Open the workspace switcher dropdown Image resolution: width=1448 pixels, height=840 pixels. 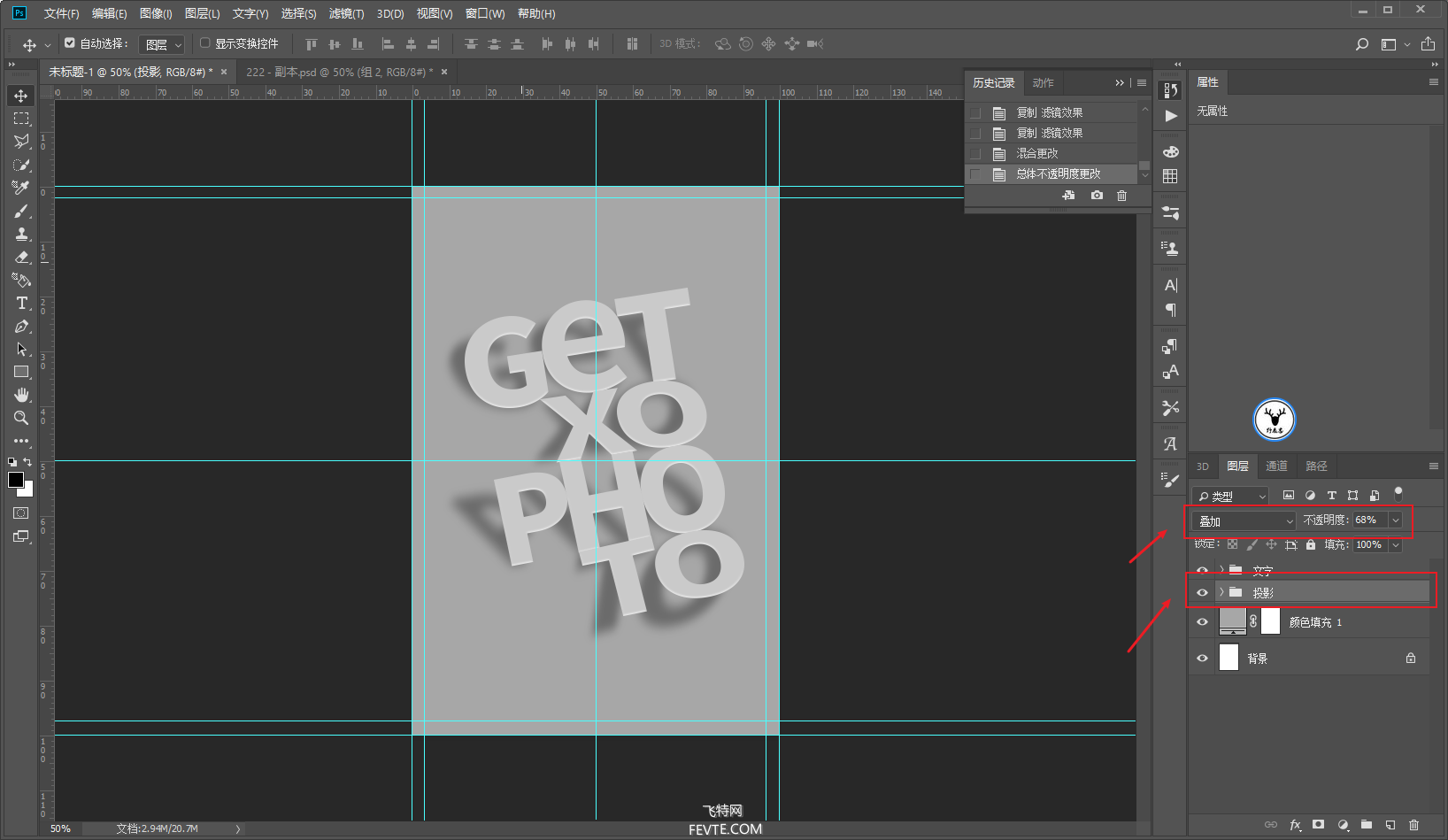click(1395, 44)
